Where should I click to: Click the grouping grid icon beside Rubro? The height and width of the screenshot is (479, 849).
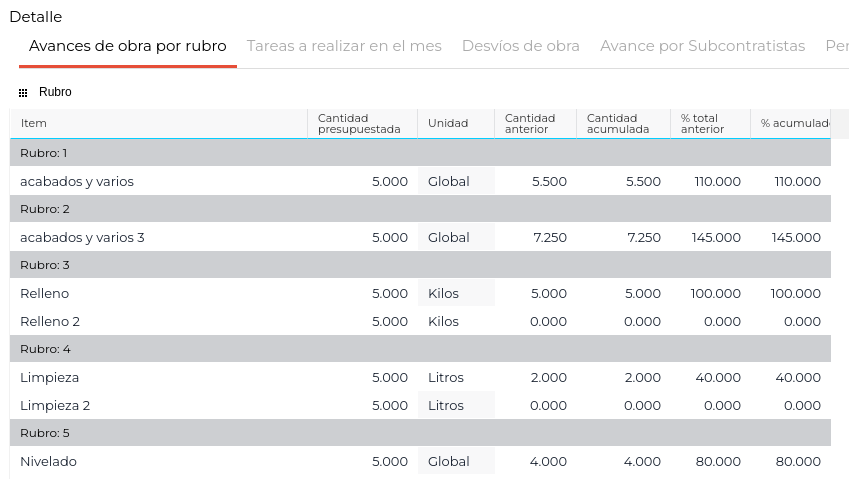click(x=23, y=92)
